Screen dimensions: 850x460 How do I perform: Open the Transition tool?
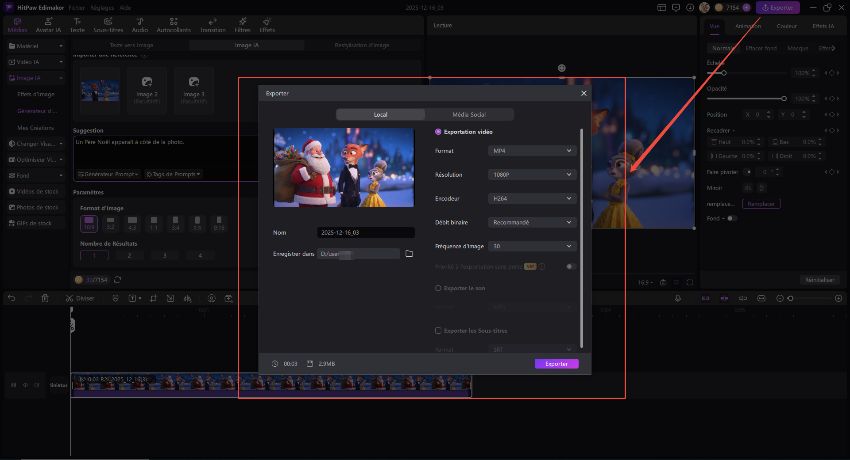pyautogui.click(x=212, y=25)
